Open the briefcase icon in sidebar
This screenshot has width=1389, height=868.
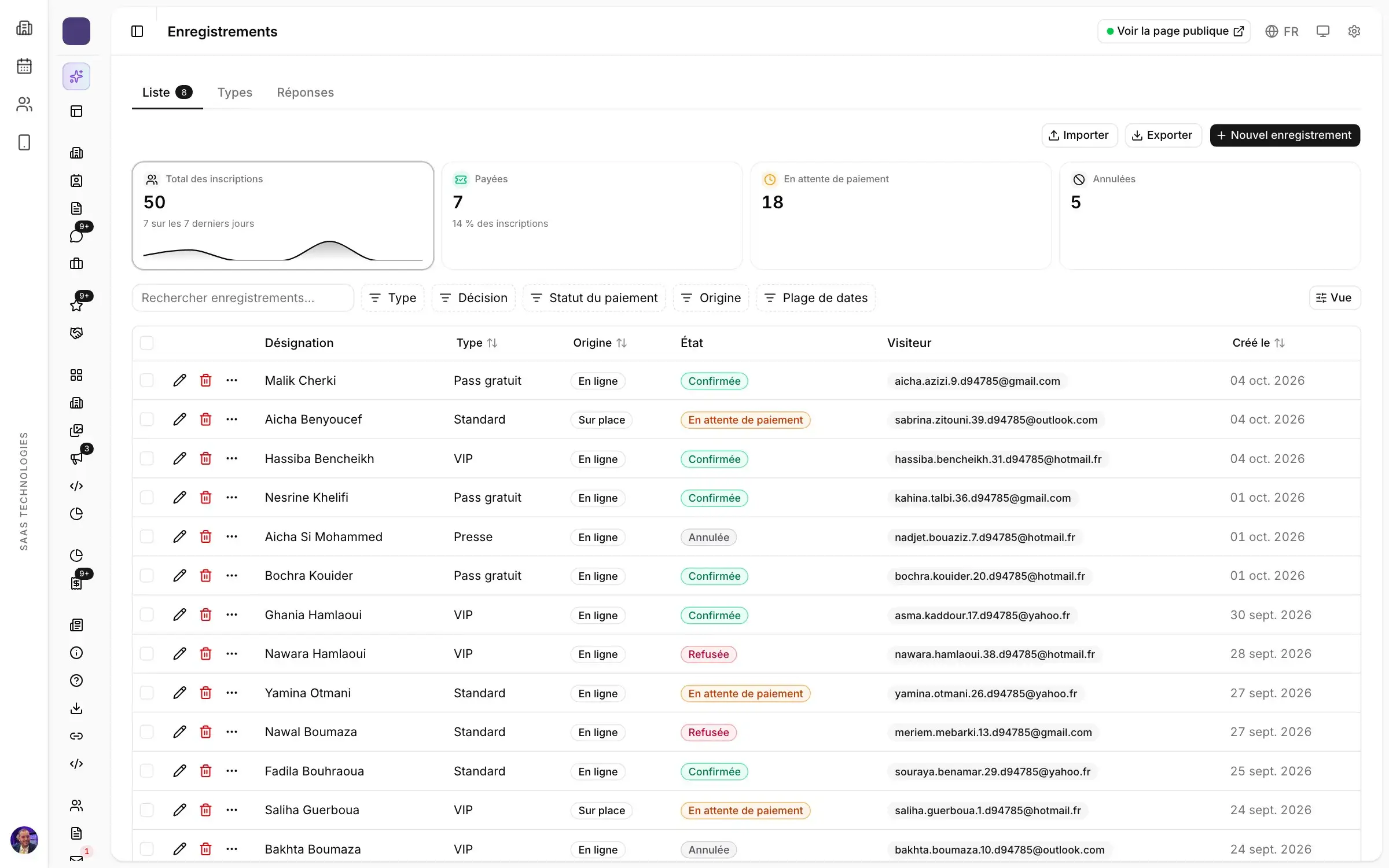point(76,264)
